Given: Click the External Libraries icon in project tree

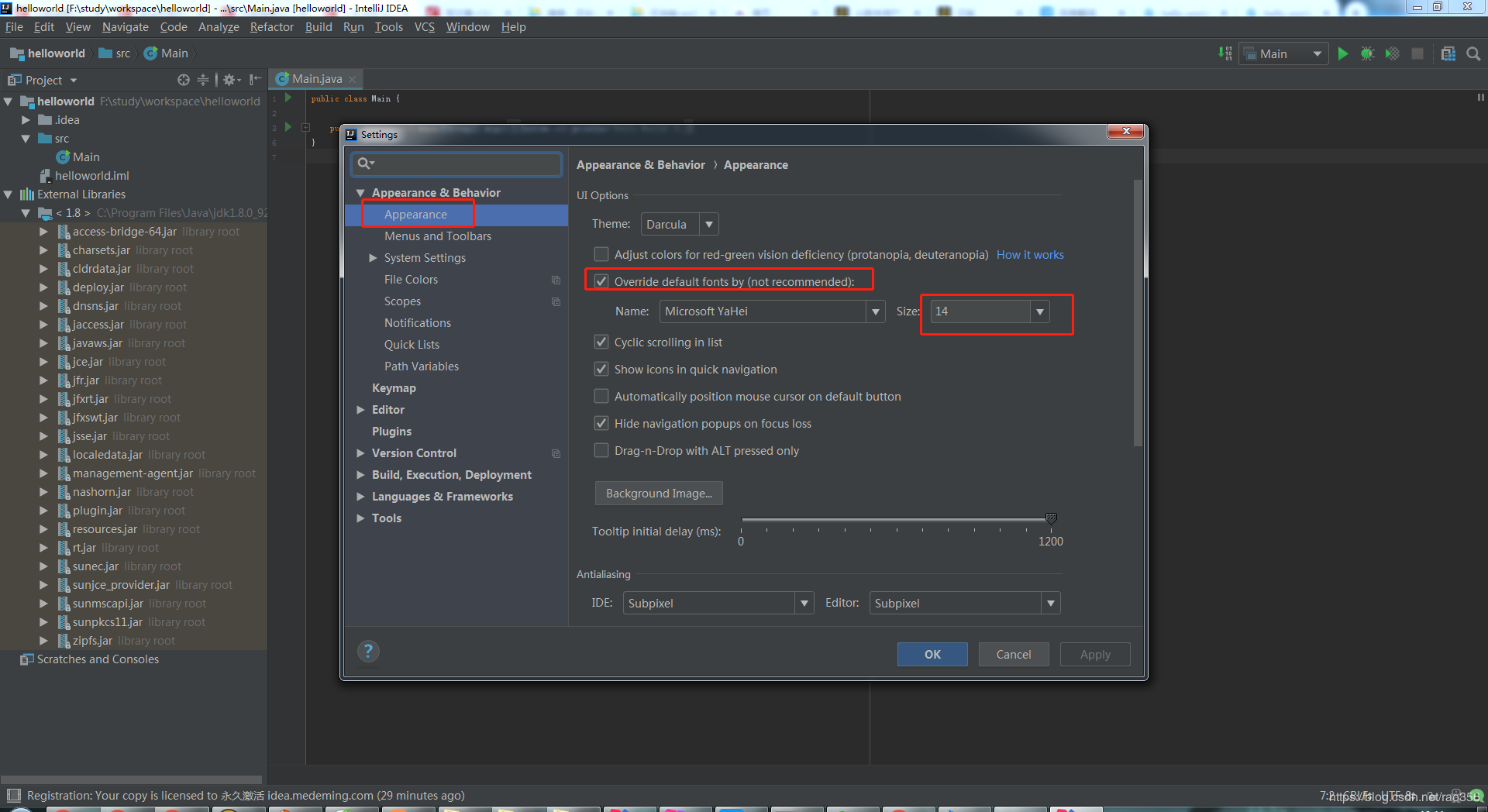Looking at the screenshot, I should coord(27,194).
